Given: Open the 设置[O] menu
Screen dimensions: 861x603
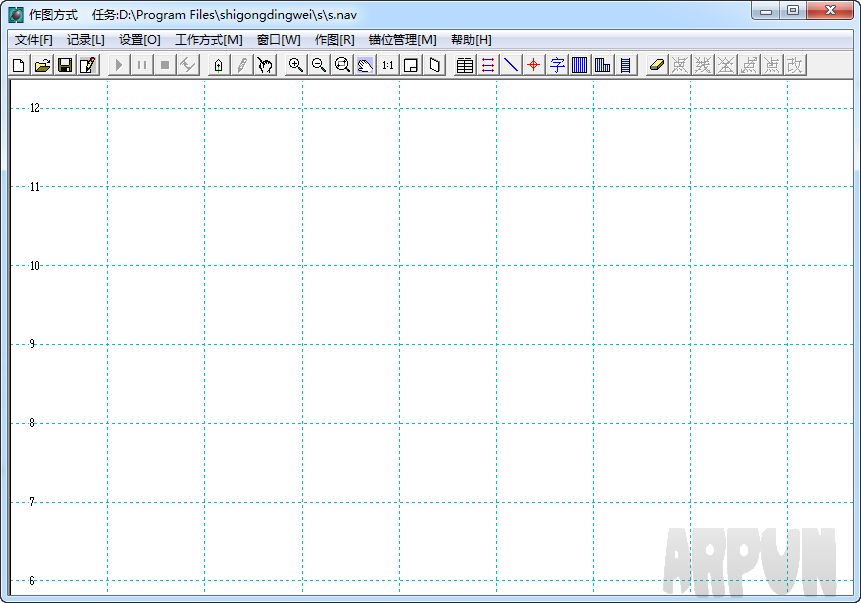Looking at the screenshot, I should (x=139, y=40).
